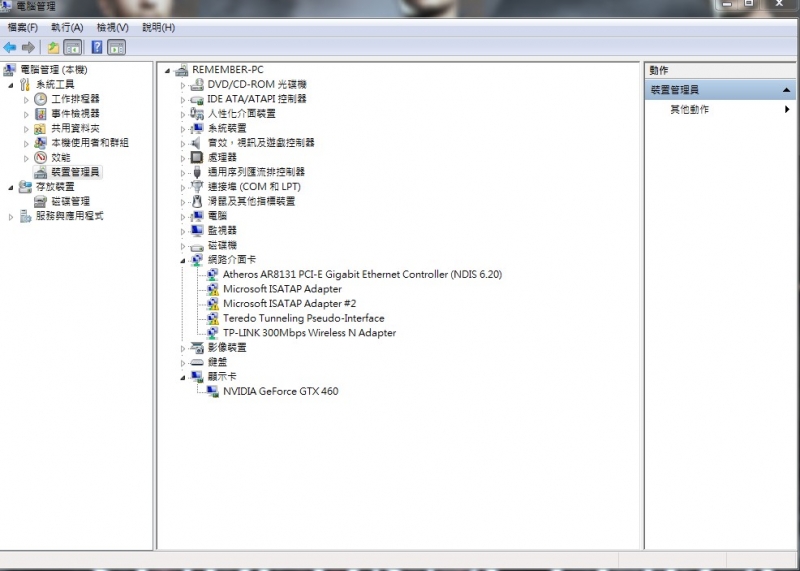This screenshot has width=800, height=571.
Task: Click the 磁碟管理 disk icon
Action: pyautogui.click(x=40, y=202)
